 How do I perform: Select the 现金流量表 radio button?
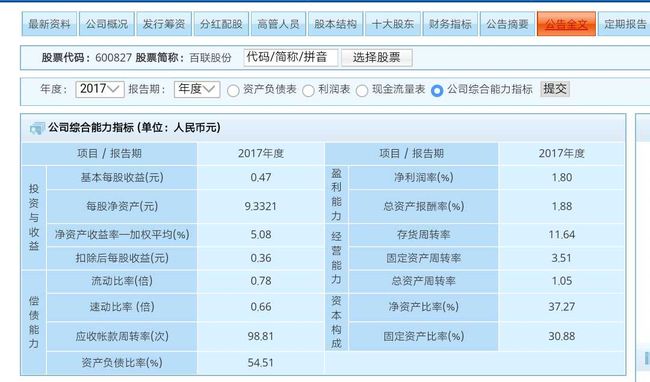(x=362, y=91)
